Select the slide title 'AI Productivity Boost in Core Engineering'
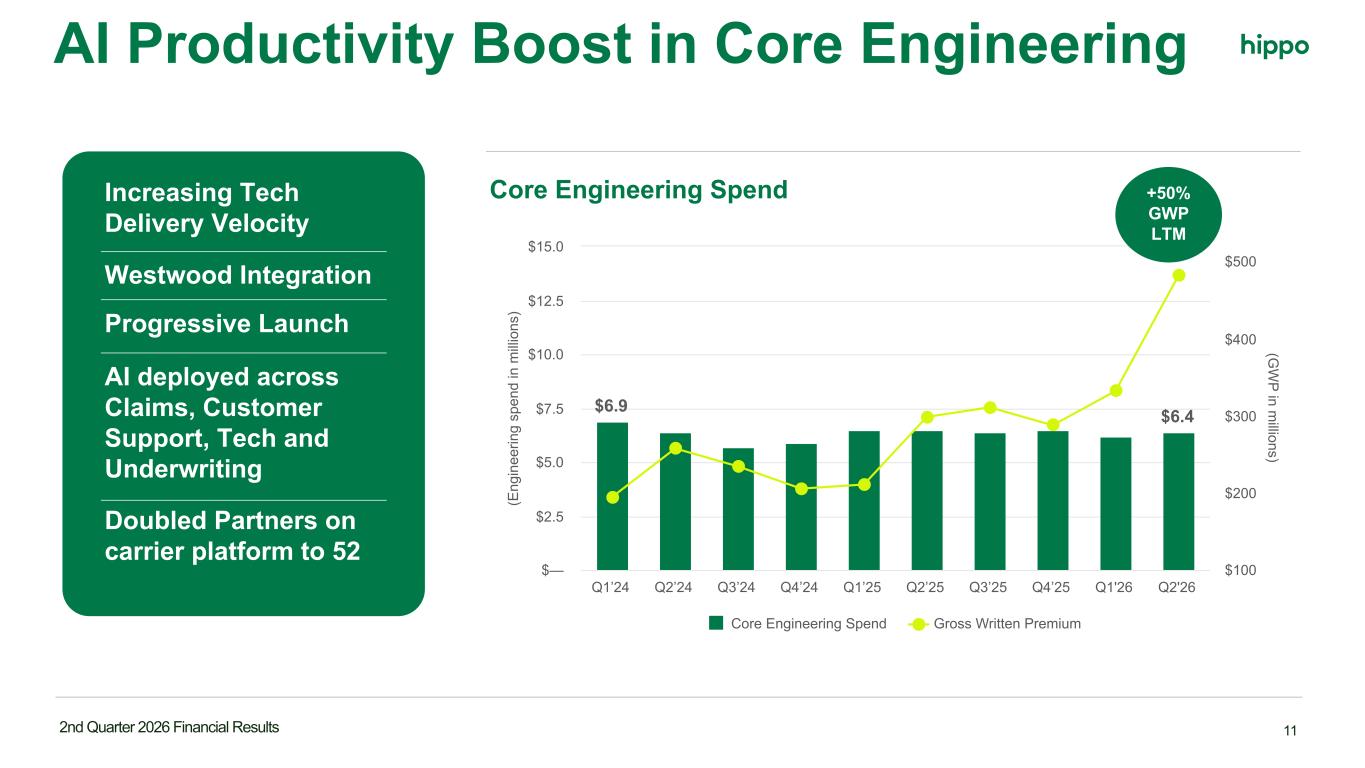 click(620, 45)
